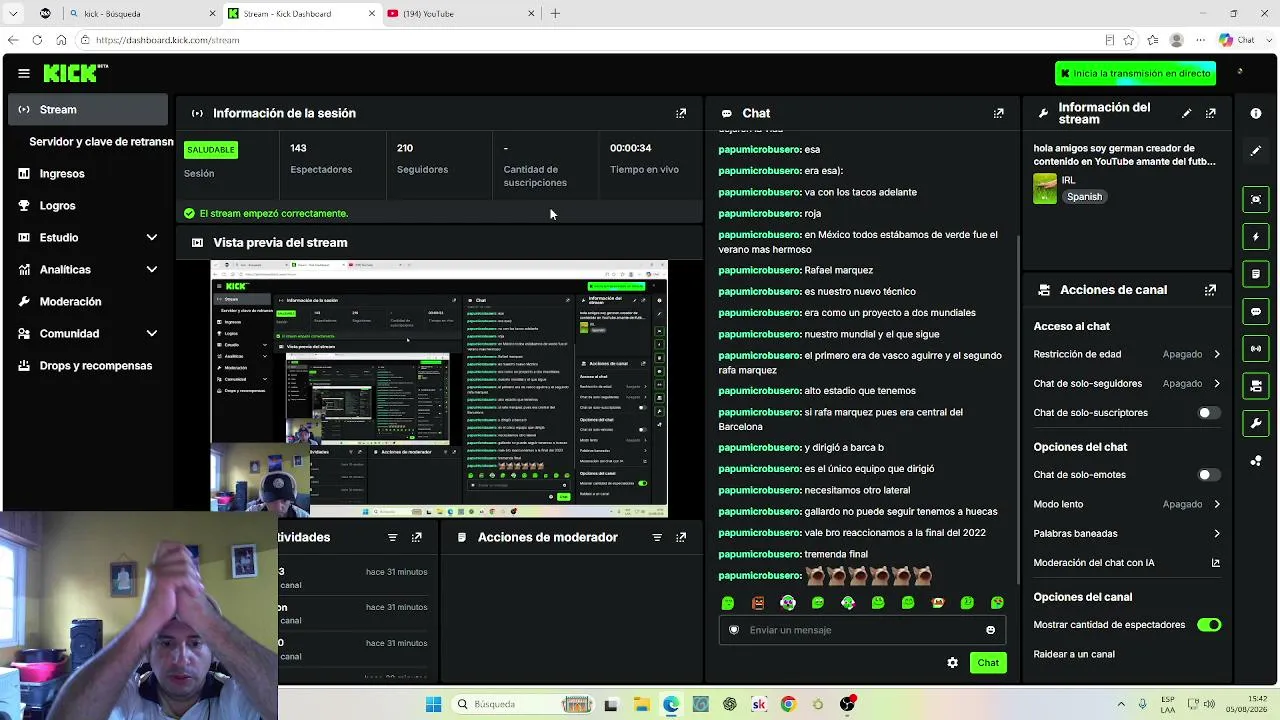Open the browser tab list dropdown
The height and width of the screenshot is (720, 1280).
pyautogui.click(x=13, y=14)
